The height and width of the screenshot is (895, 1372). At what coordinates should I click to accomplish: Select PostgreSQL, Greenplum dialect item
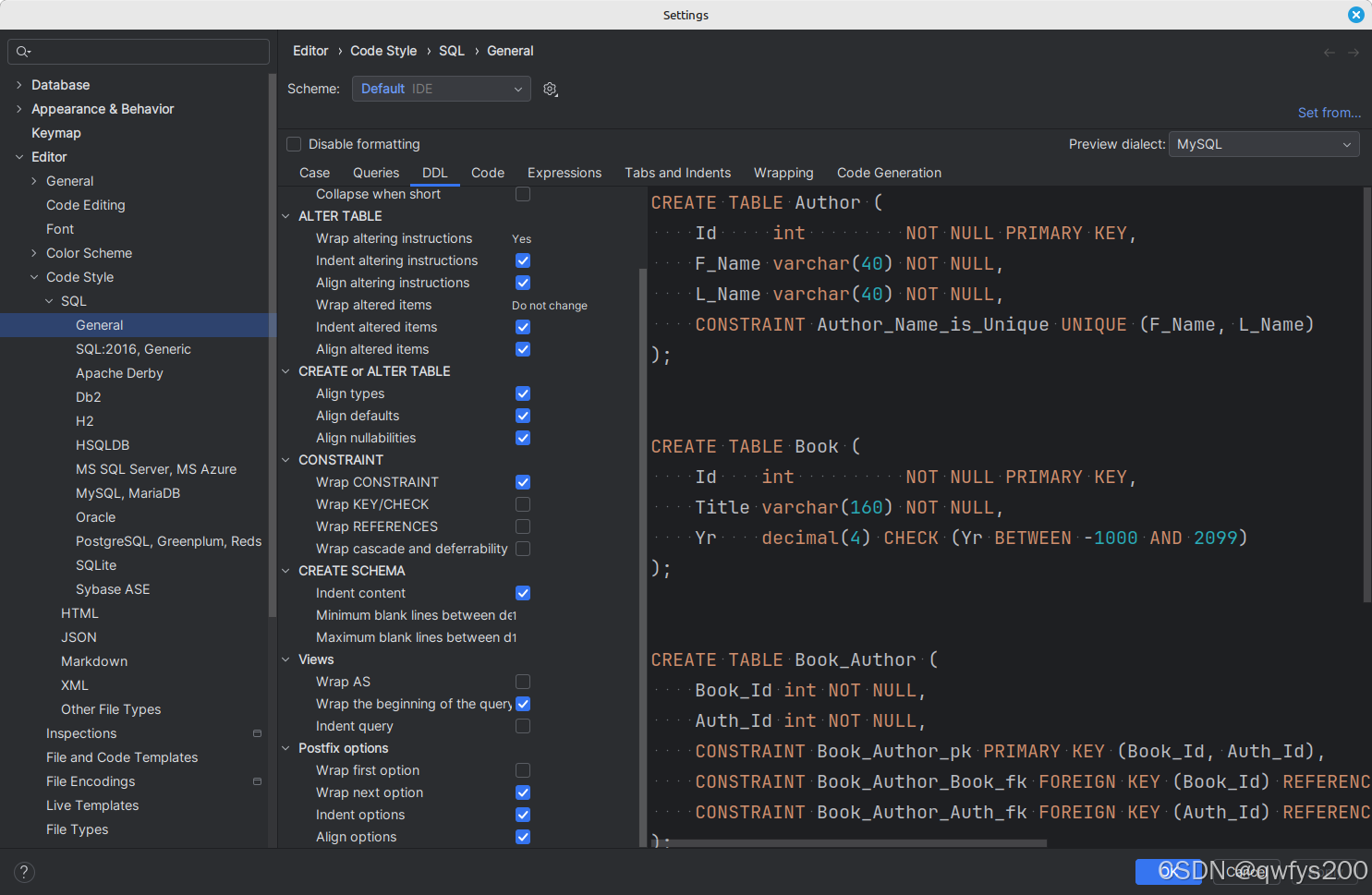click(x=168, y=541)
